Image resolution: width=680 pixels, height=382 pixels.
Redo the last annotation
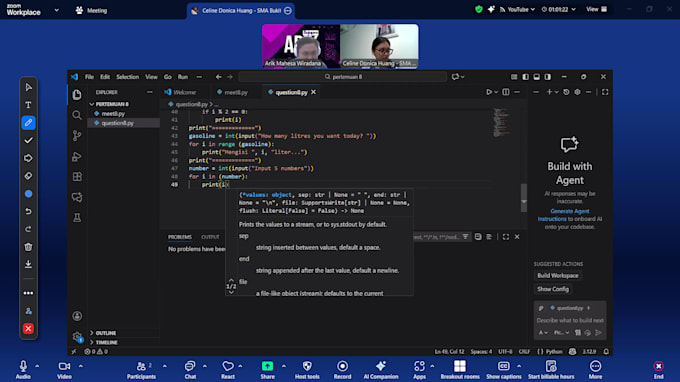tap(28, 229)
